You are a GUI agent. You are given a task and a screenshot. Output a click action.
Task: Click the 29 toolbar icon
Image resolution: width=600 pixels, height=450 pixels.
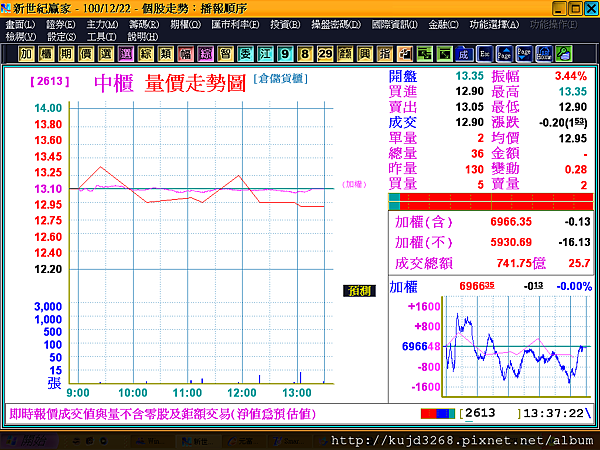(325, 54)
